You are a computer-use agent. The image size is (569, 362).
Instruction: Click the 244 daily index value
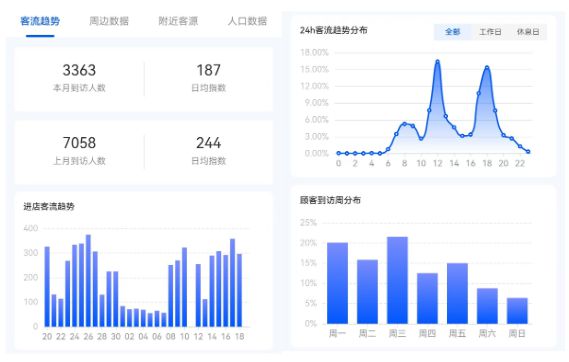click(209, 143)
